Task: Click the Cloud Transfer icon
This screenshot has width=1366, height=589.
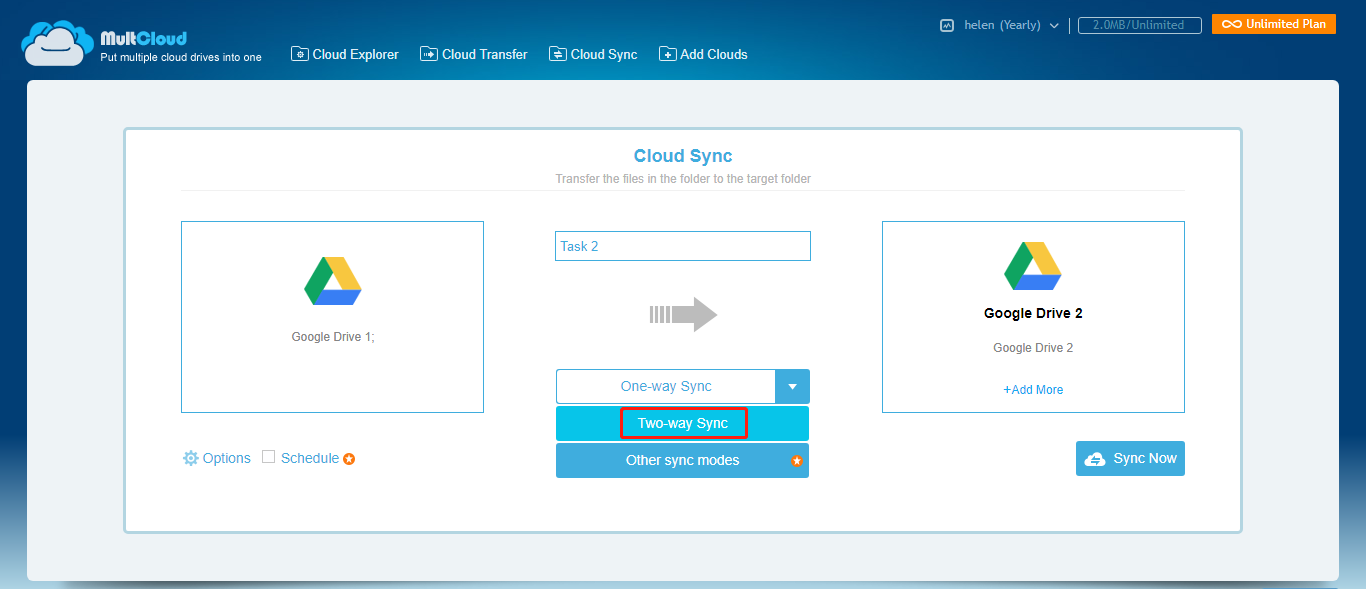Action: pos(429,54)
